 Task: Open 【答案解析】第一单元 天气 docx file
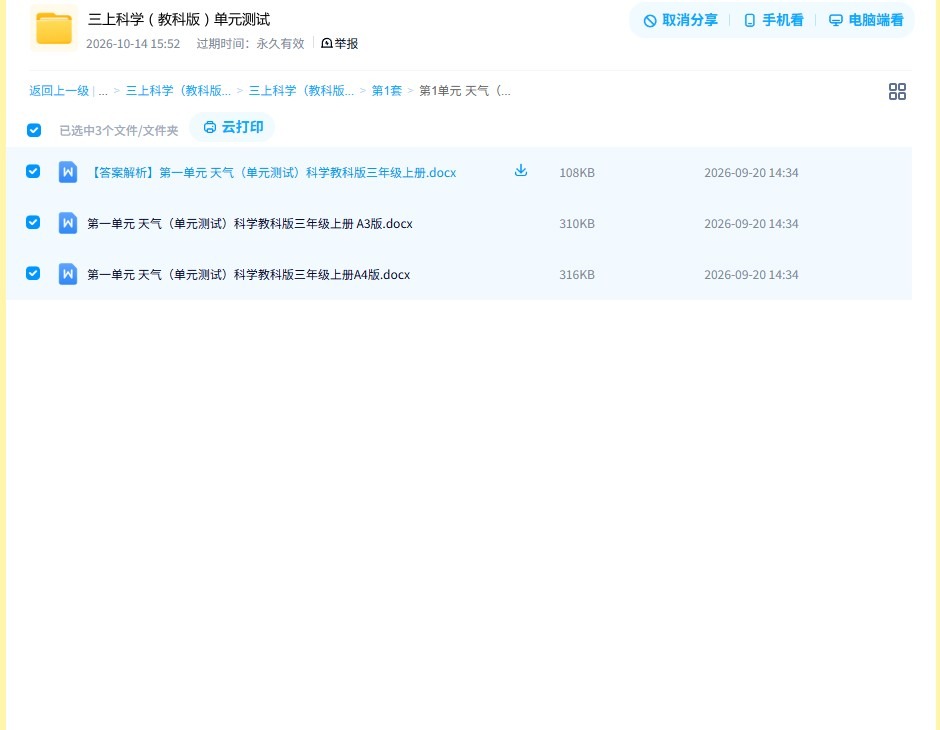pos(272,173)
